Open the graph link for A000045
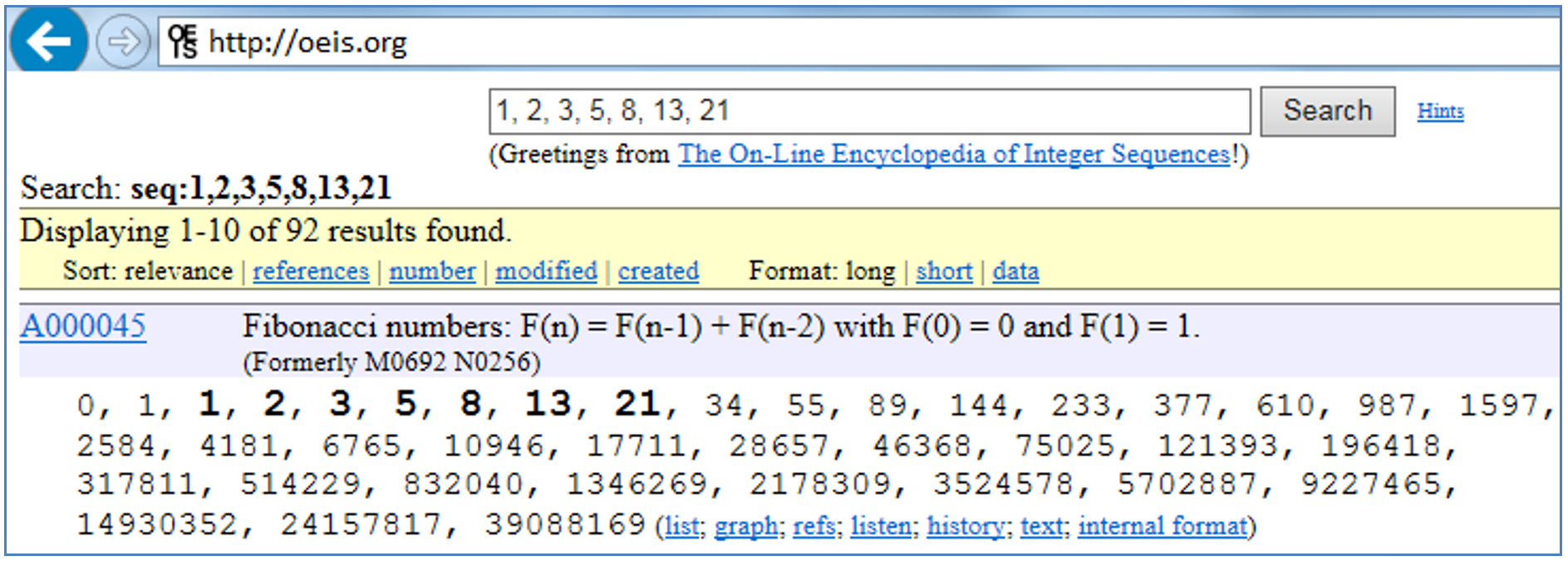The image size is (1568, 561). pos(745,526)
